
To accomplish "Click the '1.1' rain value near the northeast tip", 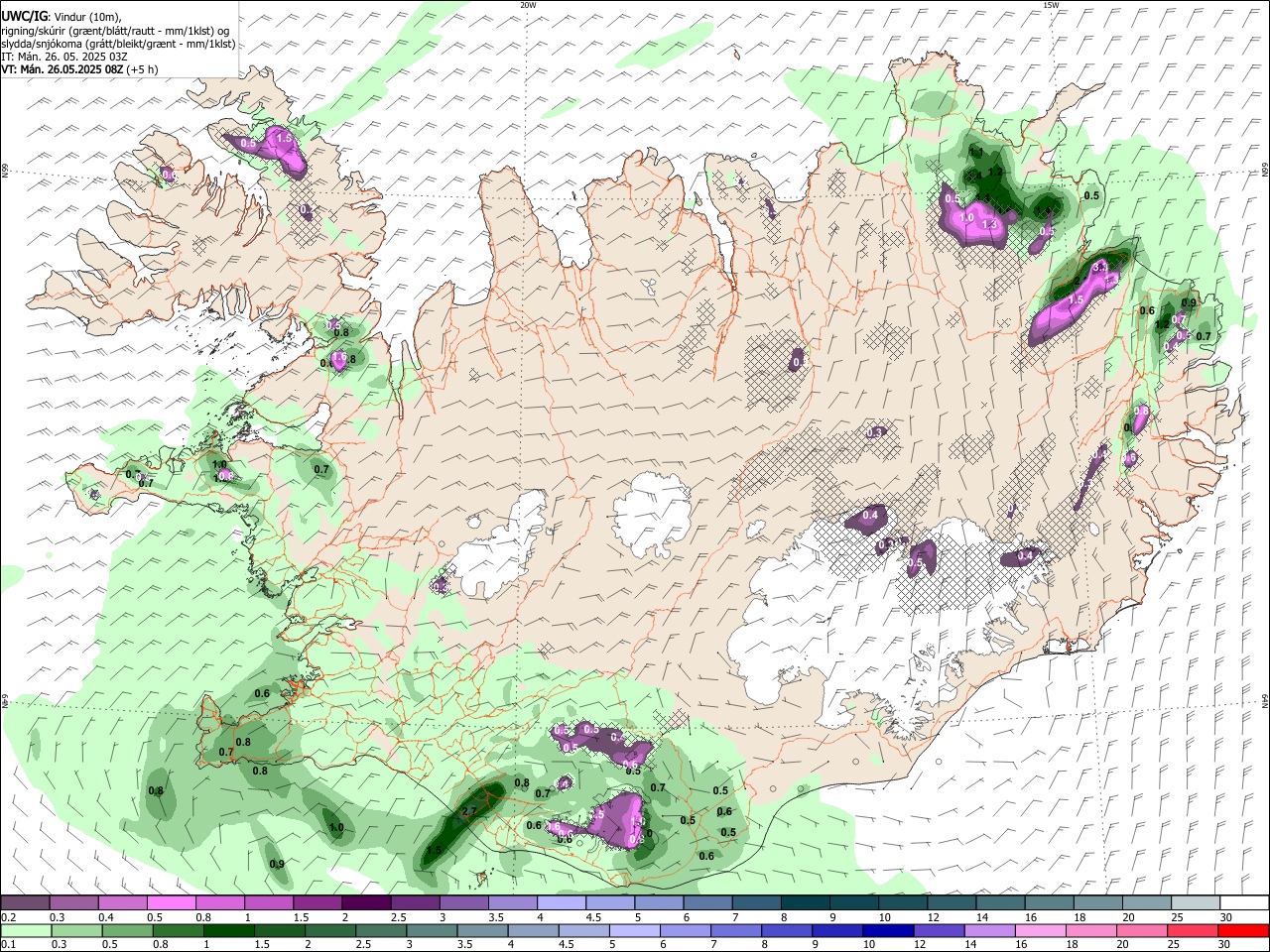I will pos(976,152).
